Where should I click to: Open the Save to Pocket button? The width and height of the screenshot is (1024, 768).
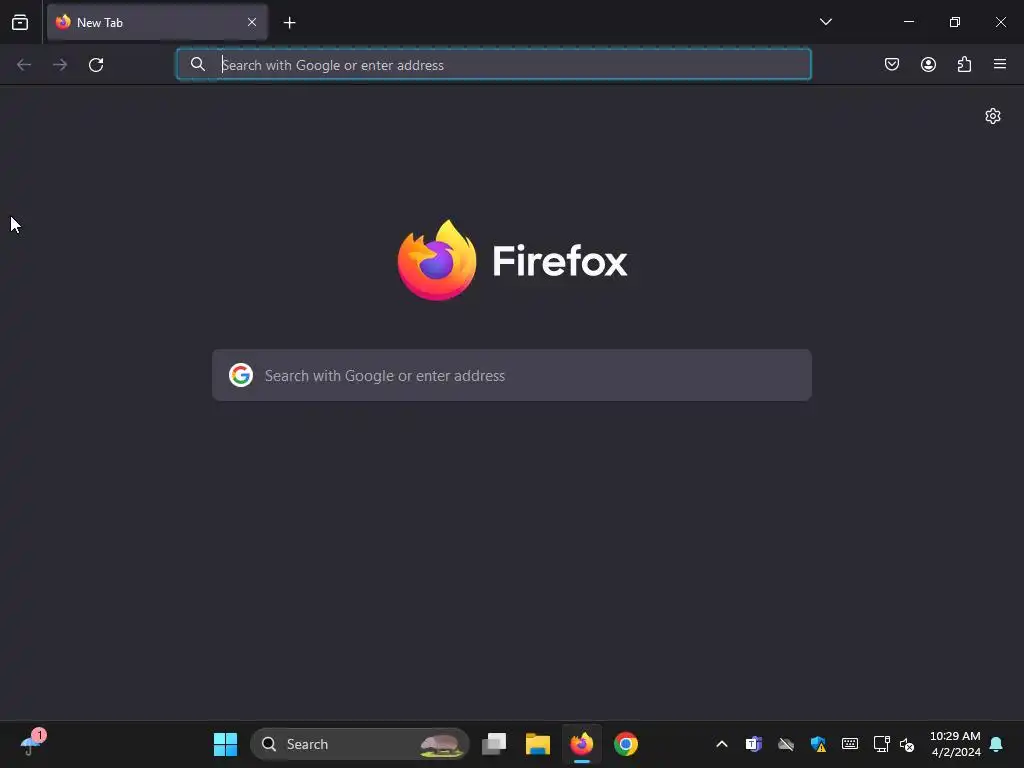click(891, 64)
